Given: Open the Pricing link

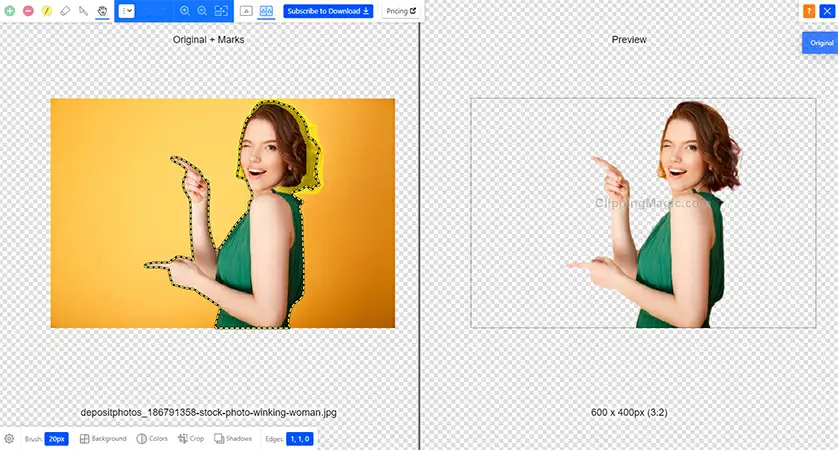Looking at the screenshot, I should click(401, 11).
